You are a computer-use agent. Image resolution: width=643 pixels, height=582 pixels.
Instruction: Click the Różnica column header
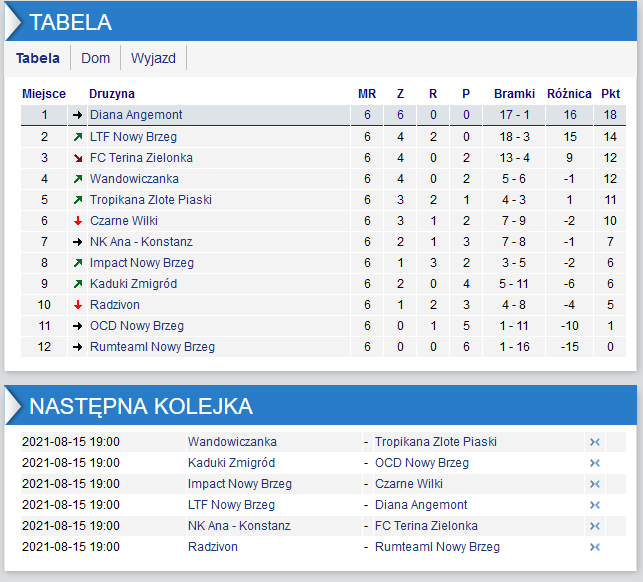[569, 94]
